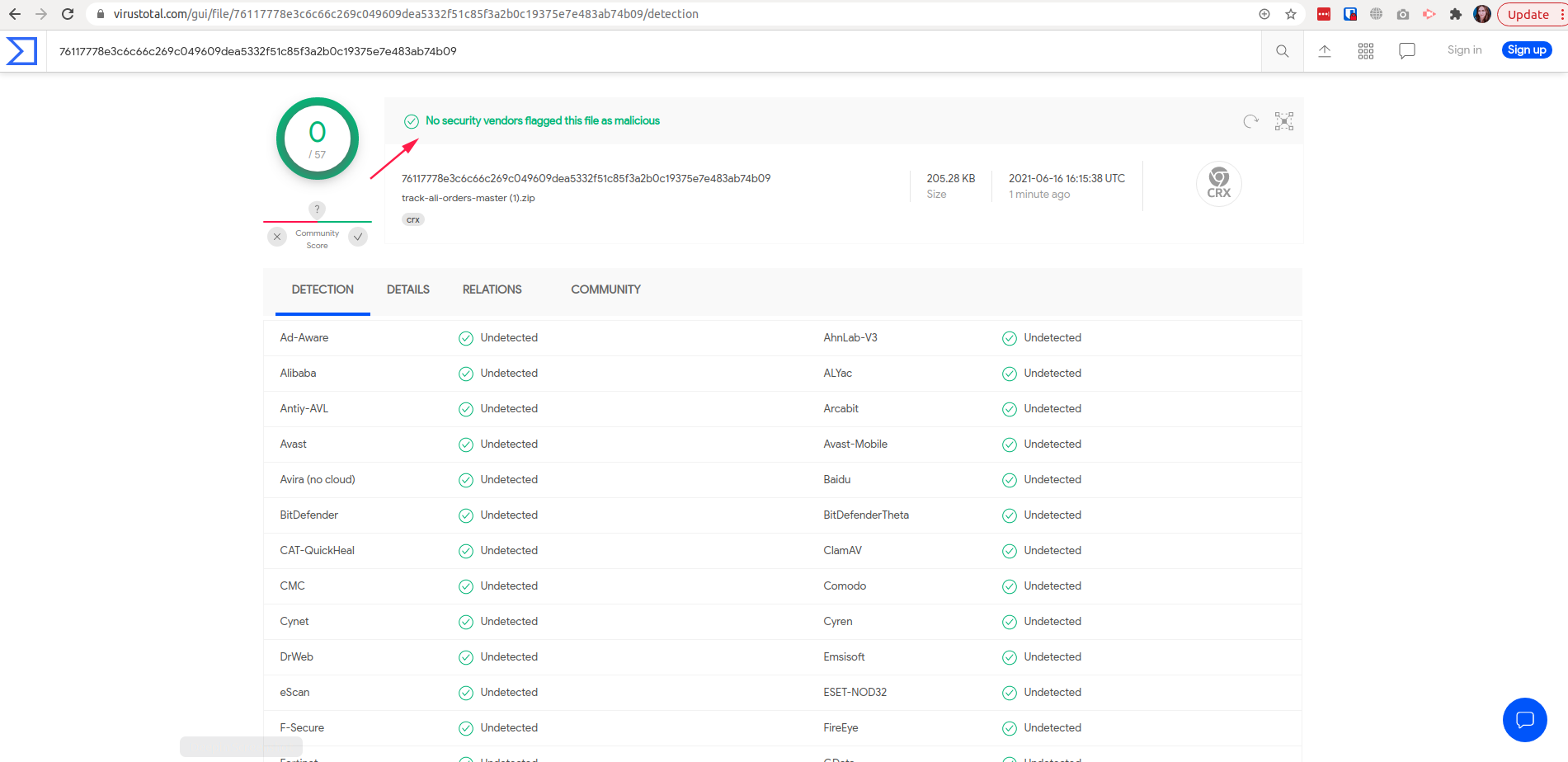Screen dimensions: 1568x762
Task: Vote harmless with the community checkmark button
Action: (x=358, y=238)
